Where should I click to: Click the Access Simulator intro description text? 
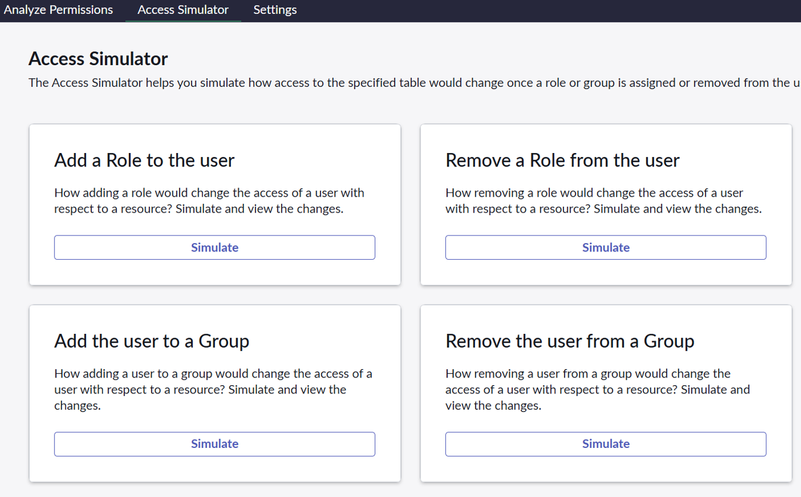tap(400, 83)
